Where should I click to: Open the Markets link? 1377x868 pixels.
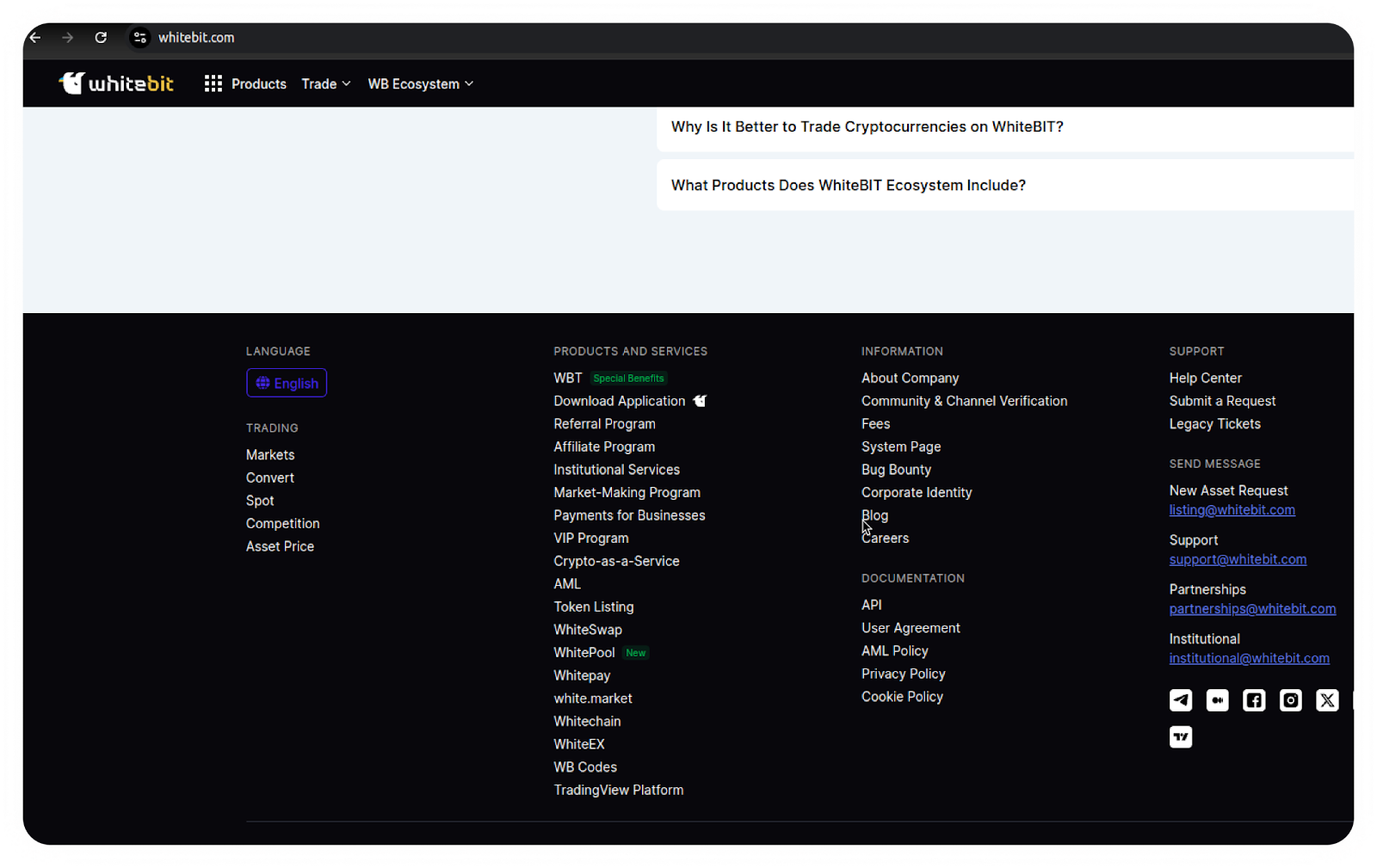[x=270, y=455]
